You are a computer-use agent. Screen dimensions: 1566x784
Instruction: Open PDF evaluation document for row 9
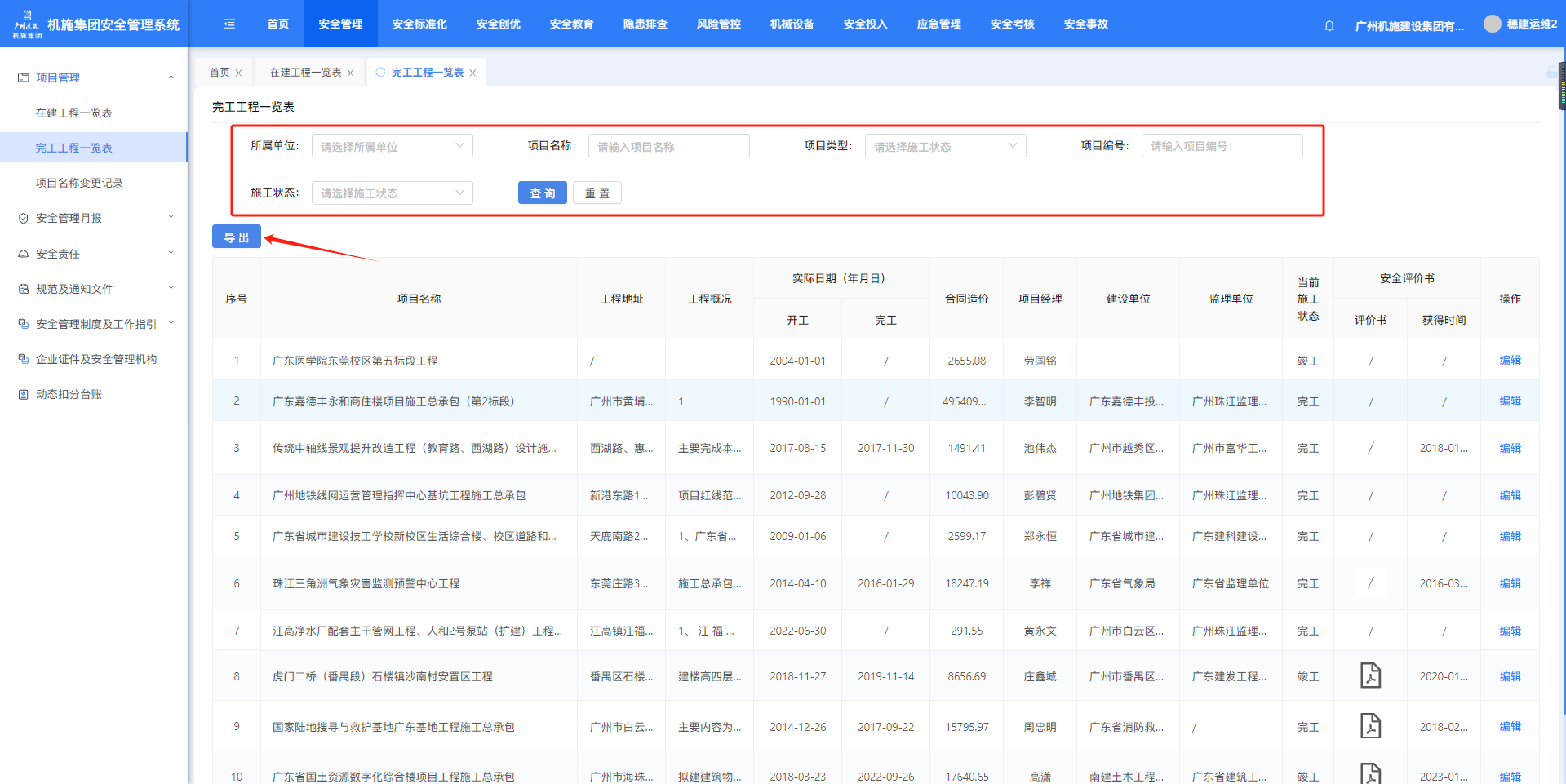click(x=1370, y=725)
